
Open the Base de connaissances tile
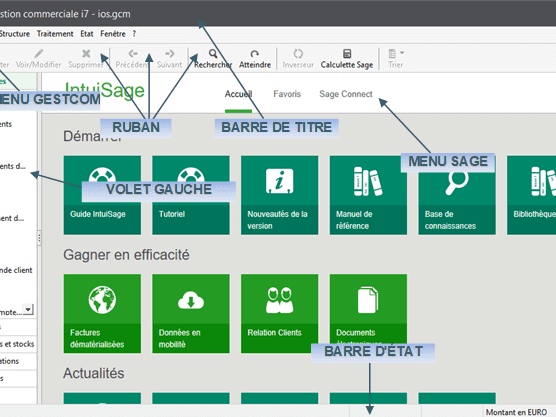tap(457, 195)
